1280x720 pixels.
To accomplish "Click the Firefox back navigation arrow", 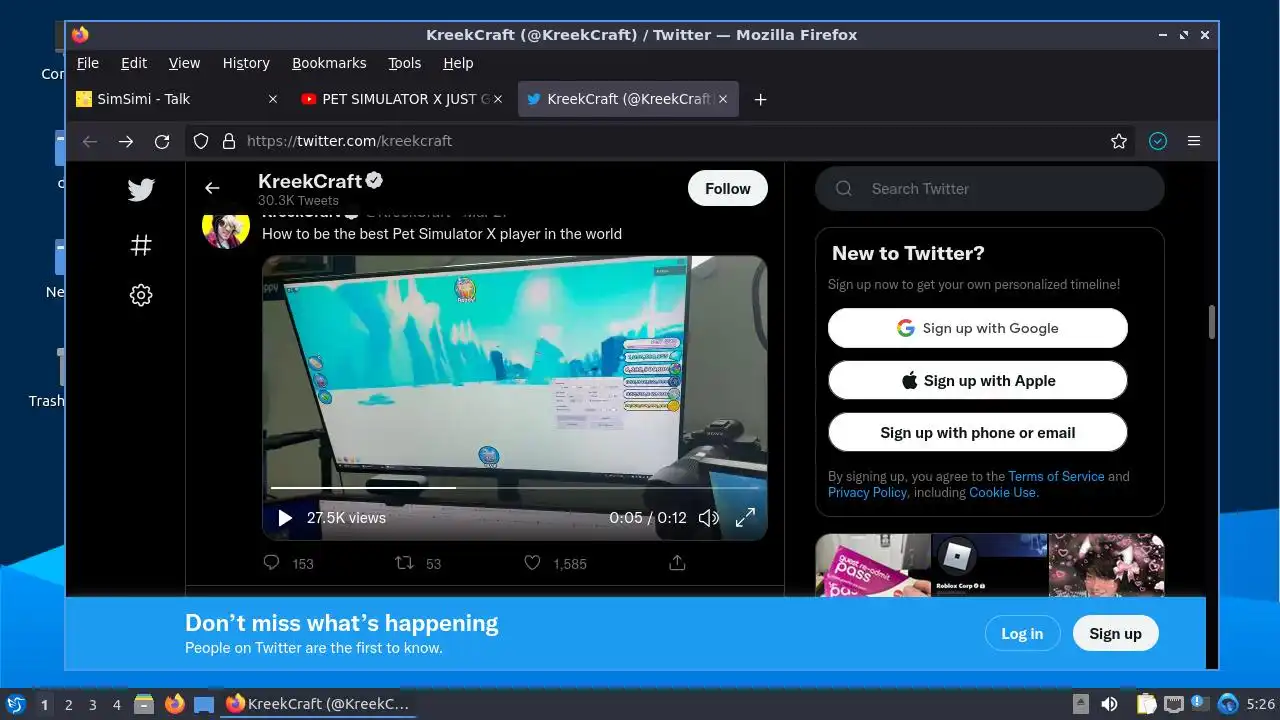I will click(x=90, y=141).
